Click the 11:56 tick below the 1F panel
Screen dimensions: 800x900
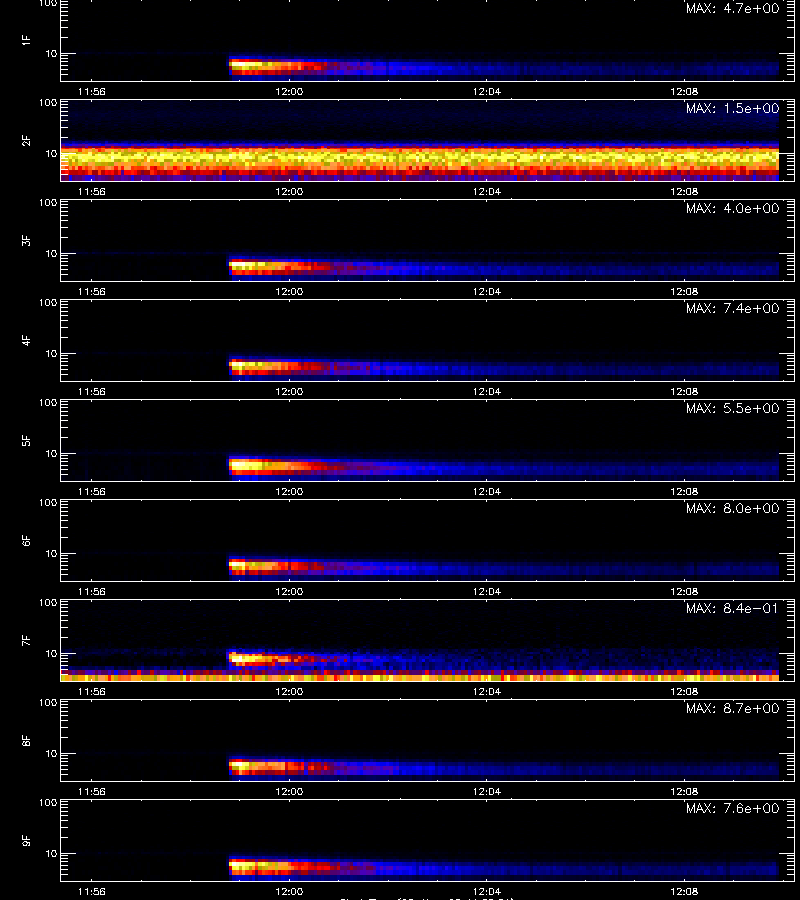(x=92, y=91)
